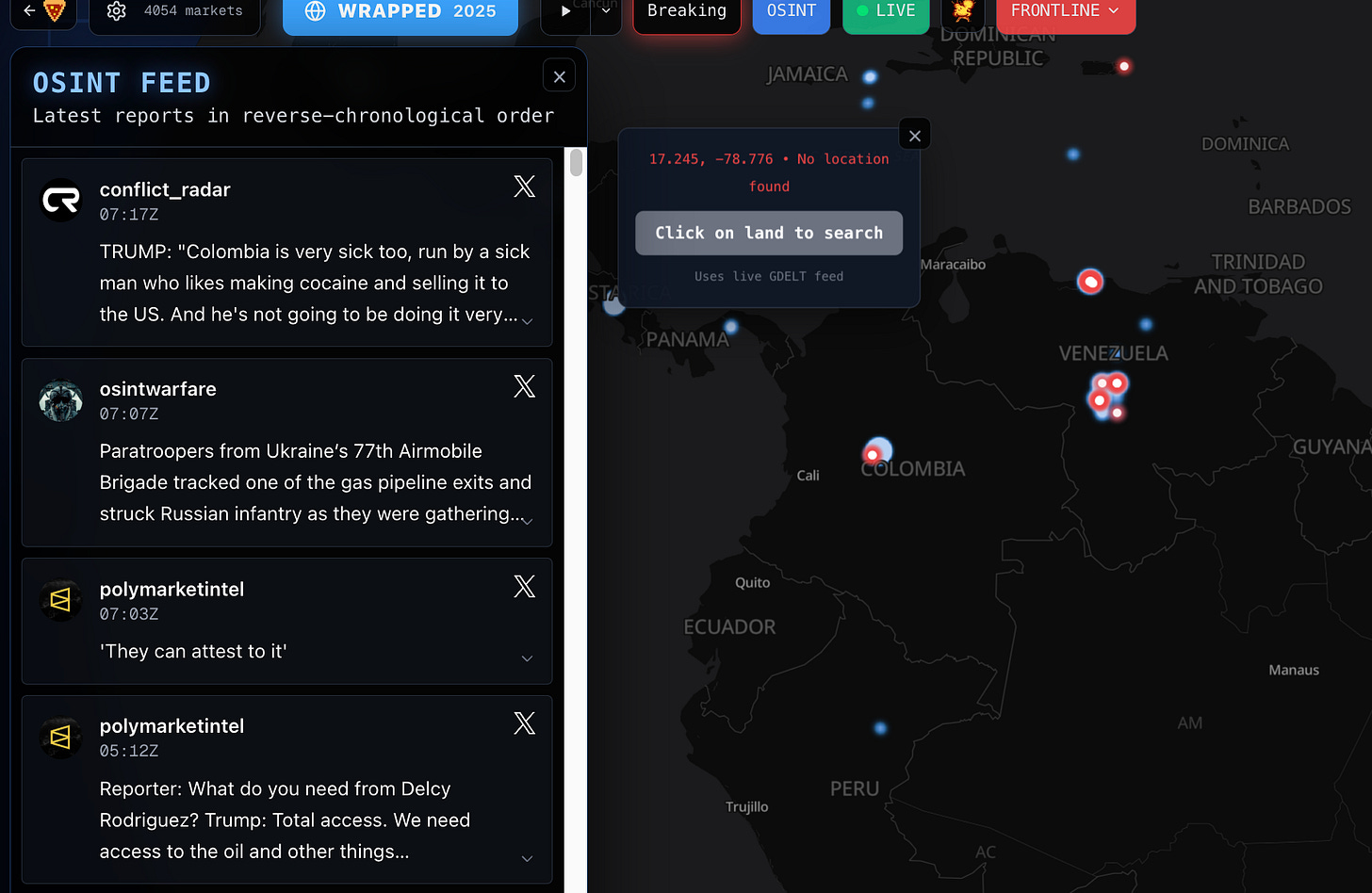Click the large red marker near Venezuela coast
The image size is (1372, 893).
coord(1090,281)
